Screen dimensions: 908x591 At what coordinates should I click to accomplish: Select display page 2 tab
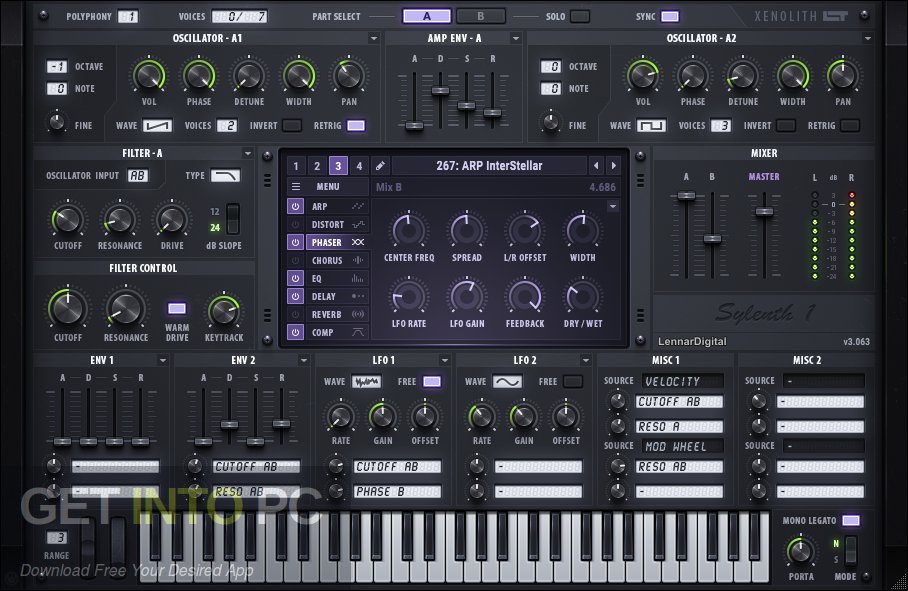(317, 166)
